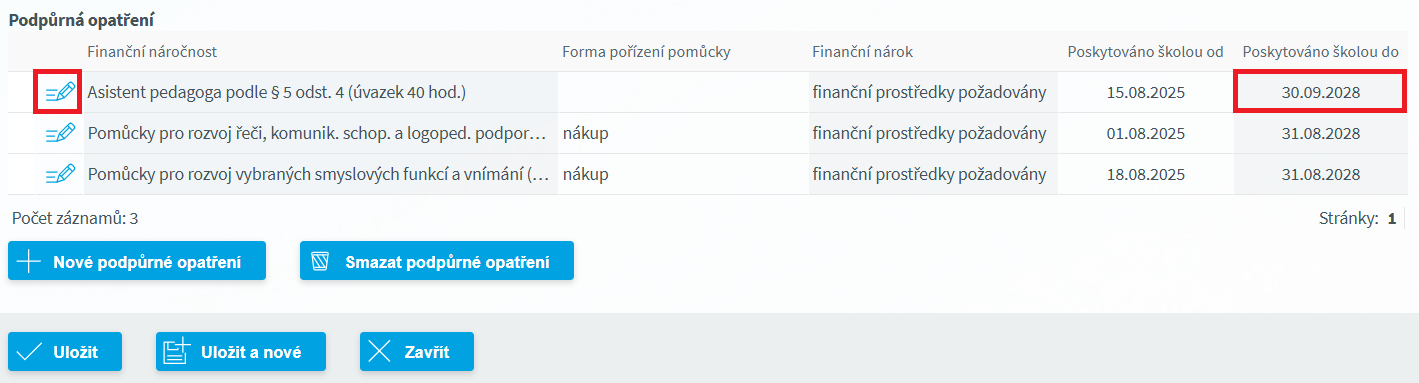The image size is (1419, 383).
Task: Sort by Forma pořízení pomůcky header
Action: tap(646, 51)
